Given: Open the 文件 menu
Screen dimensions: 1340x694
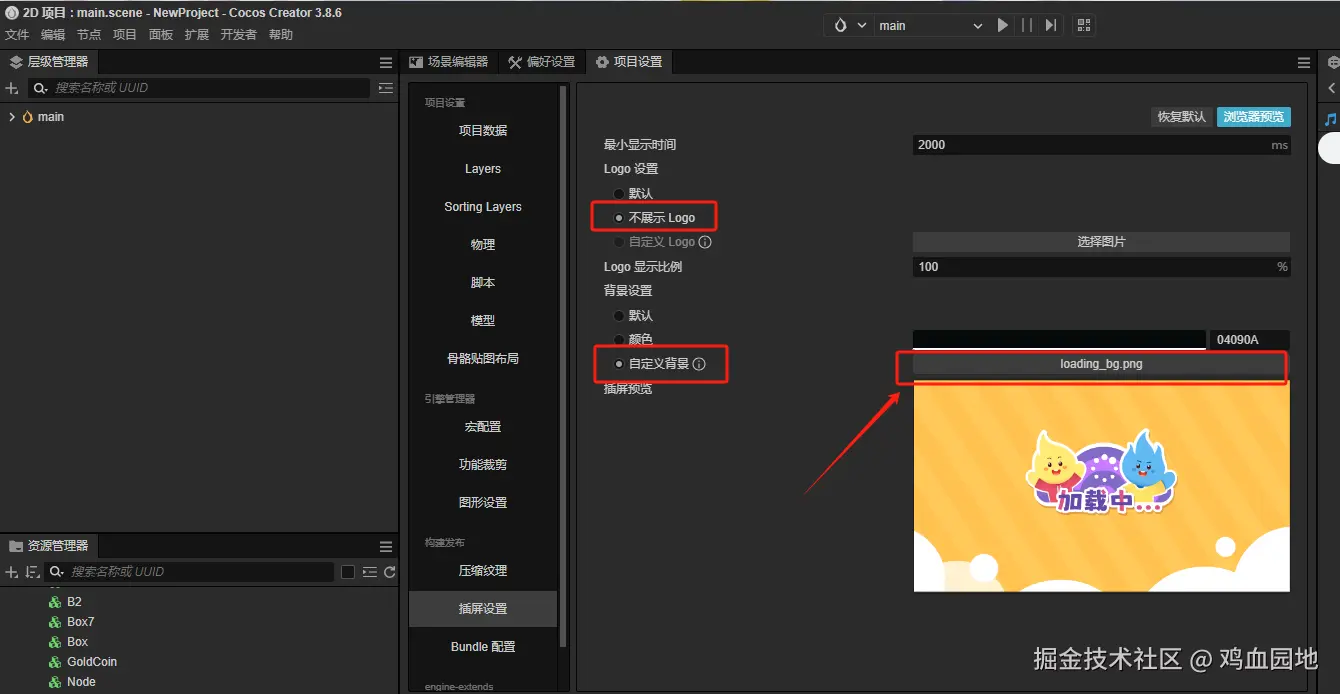Looking at the screenshot, I should coord(17,35).
